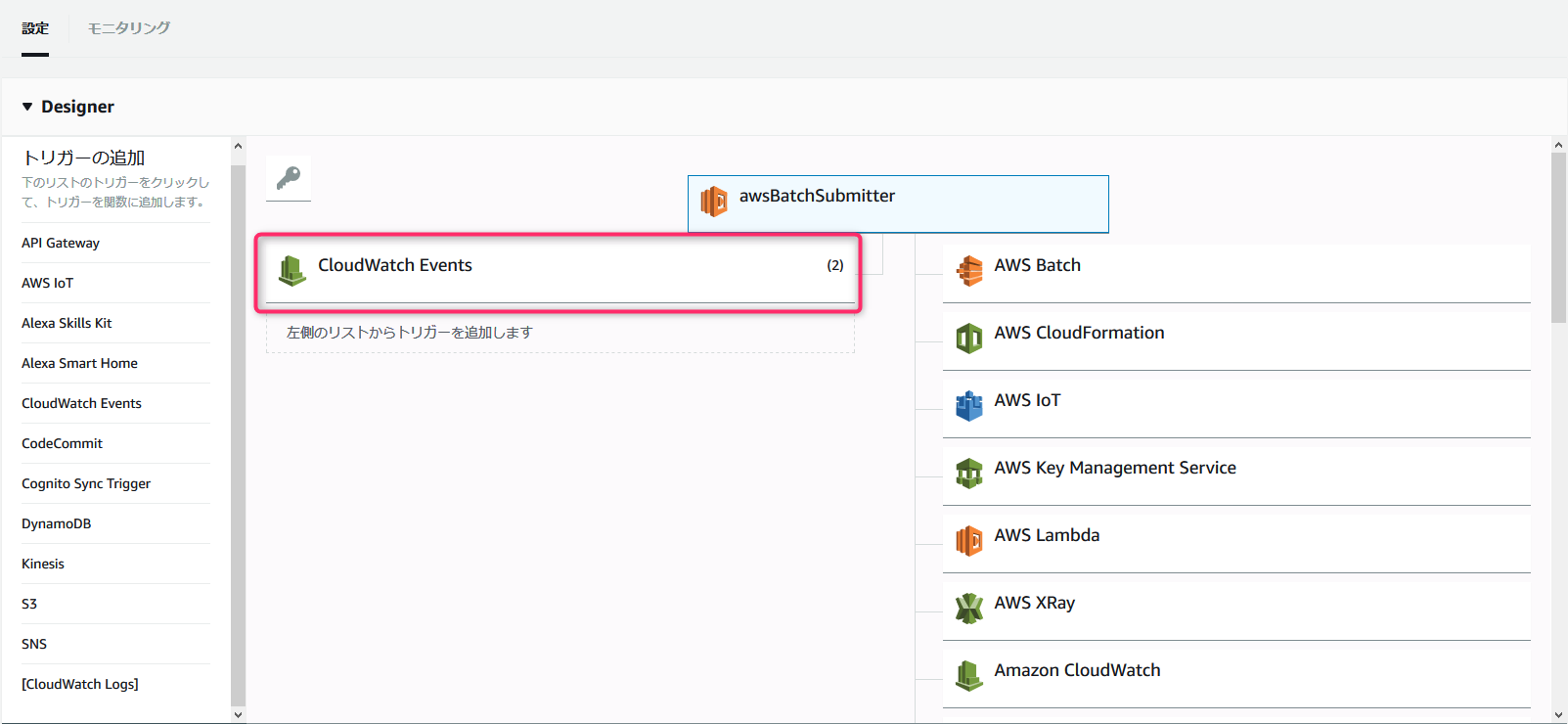Viewport: 1568px width, 724px height.
Task: Click the 左側のリストからトリガーを追加します placeholder
Action: tap(560, 333)
